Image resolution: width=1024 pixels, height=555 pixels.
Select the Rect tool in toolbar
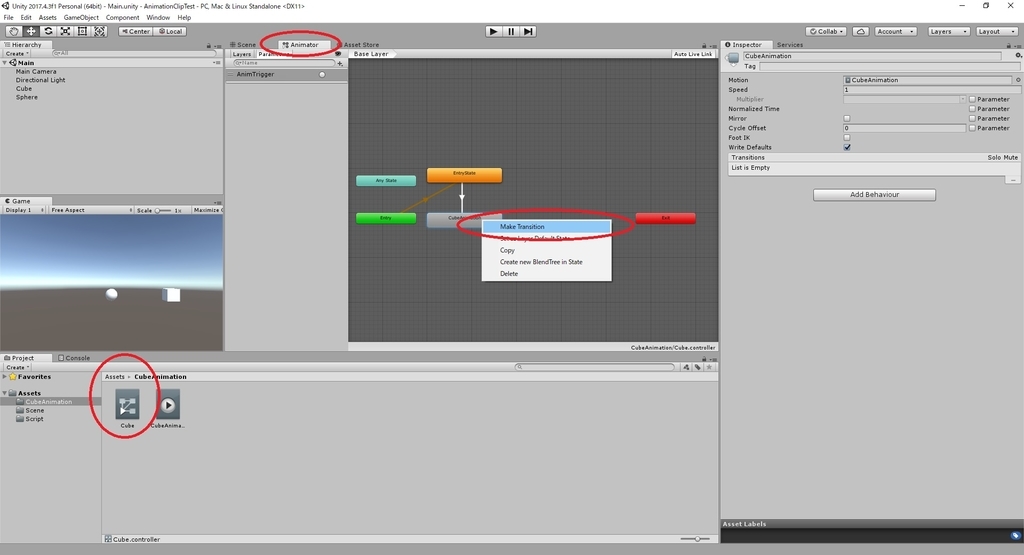click(82, 31)
